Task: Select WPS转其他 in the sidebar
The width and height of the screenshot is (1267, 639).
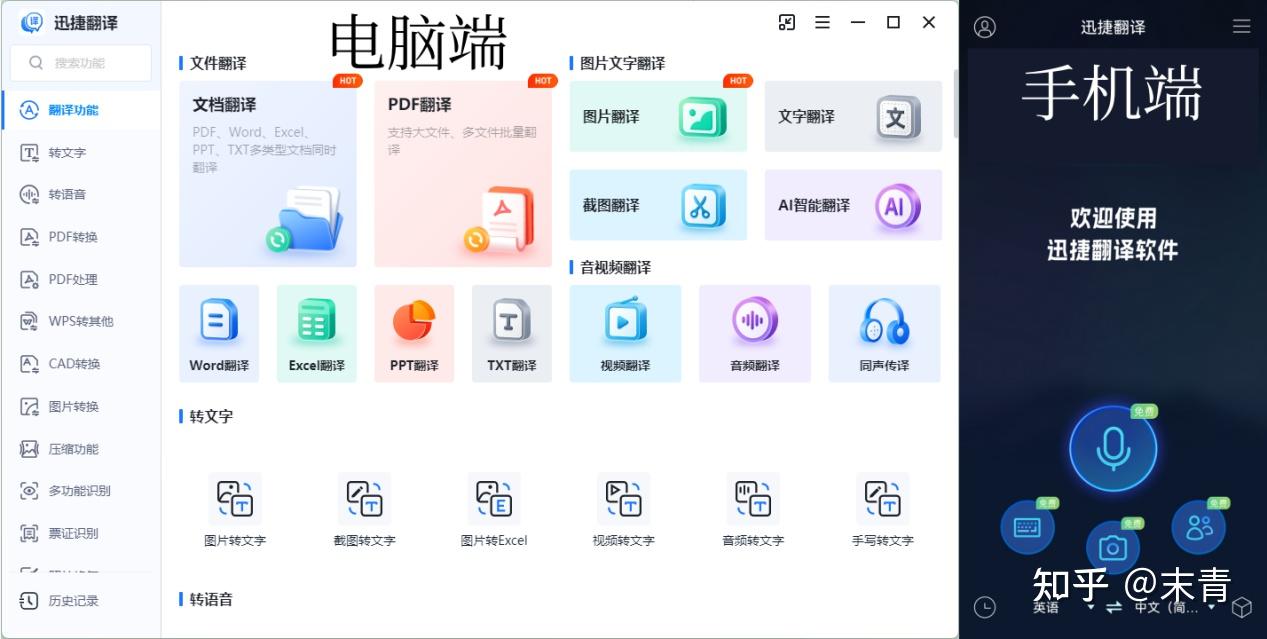Action: click(x=81, y=321)
